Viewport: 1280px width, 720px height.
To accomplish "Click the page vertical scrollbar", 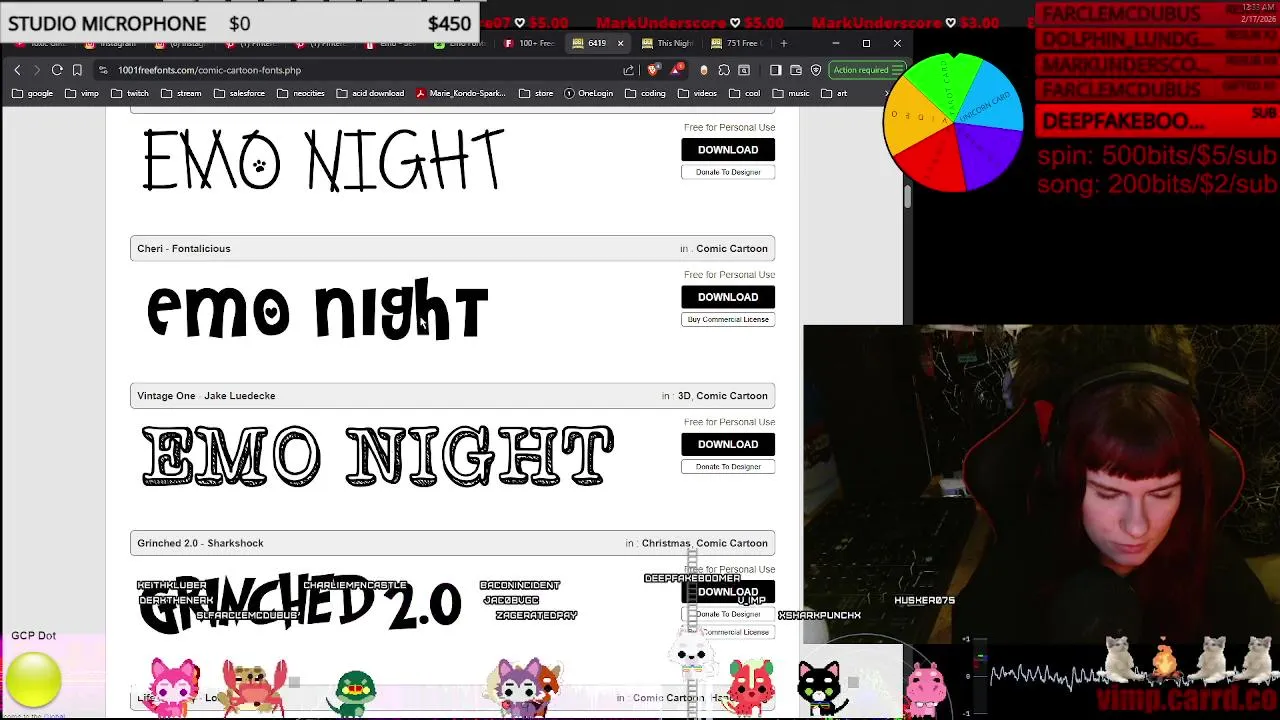I will (x=907, y=195).
